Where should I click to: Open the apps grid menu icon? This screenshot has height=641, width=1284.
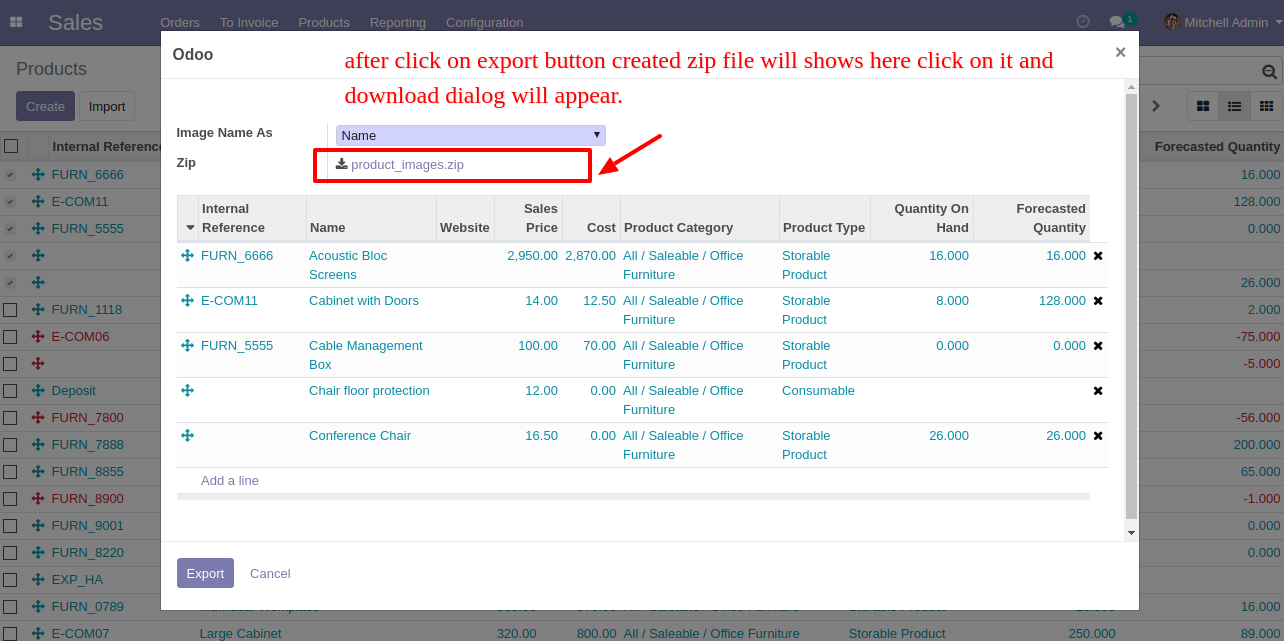pos(16,21)
